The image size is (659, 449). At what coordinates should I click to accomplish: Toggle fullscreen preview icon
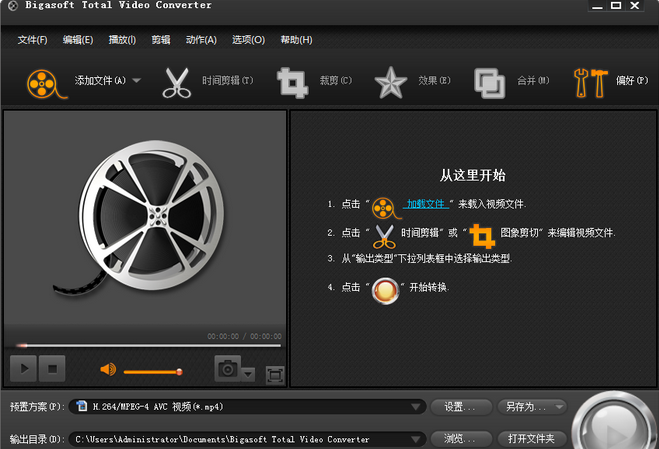tap(275, 375)
